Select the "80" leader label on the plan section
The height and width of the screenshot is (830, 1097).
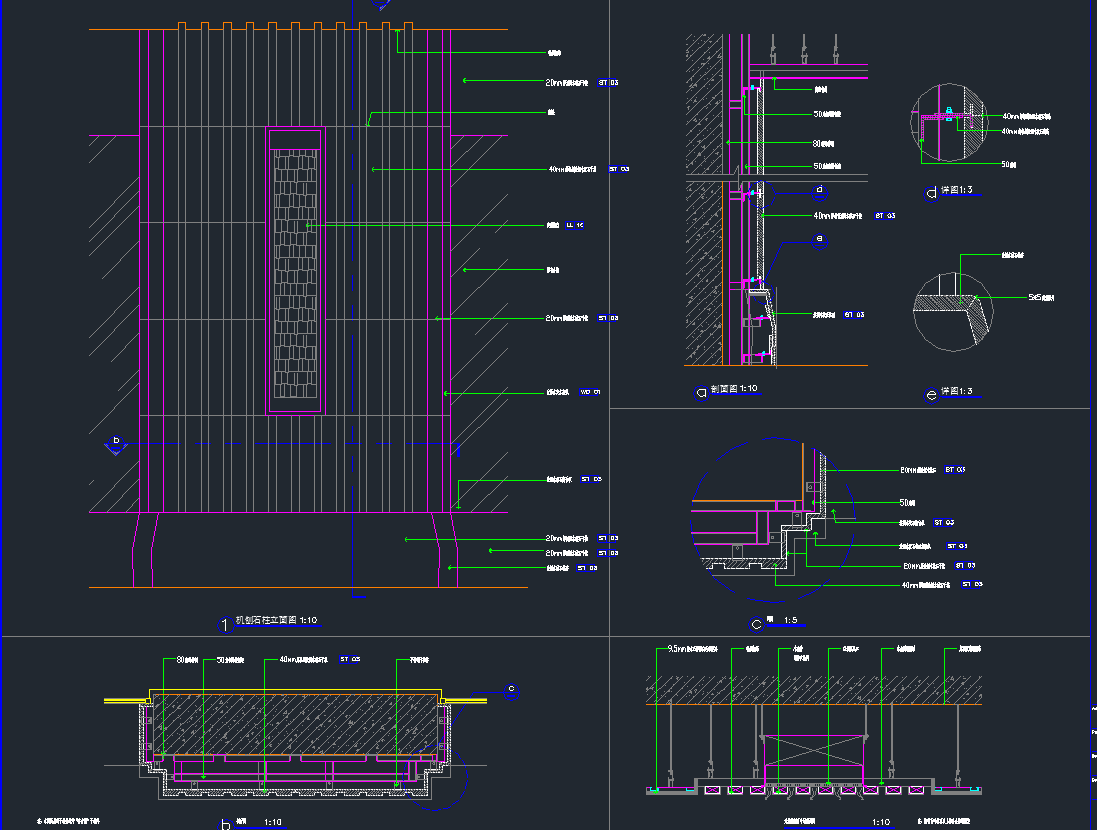click(182, 660)
